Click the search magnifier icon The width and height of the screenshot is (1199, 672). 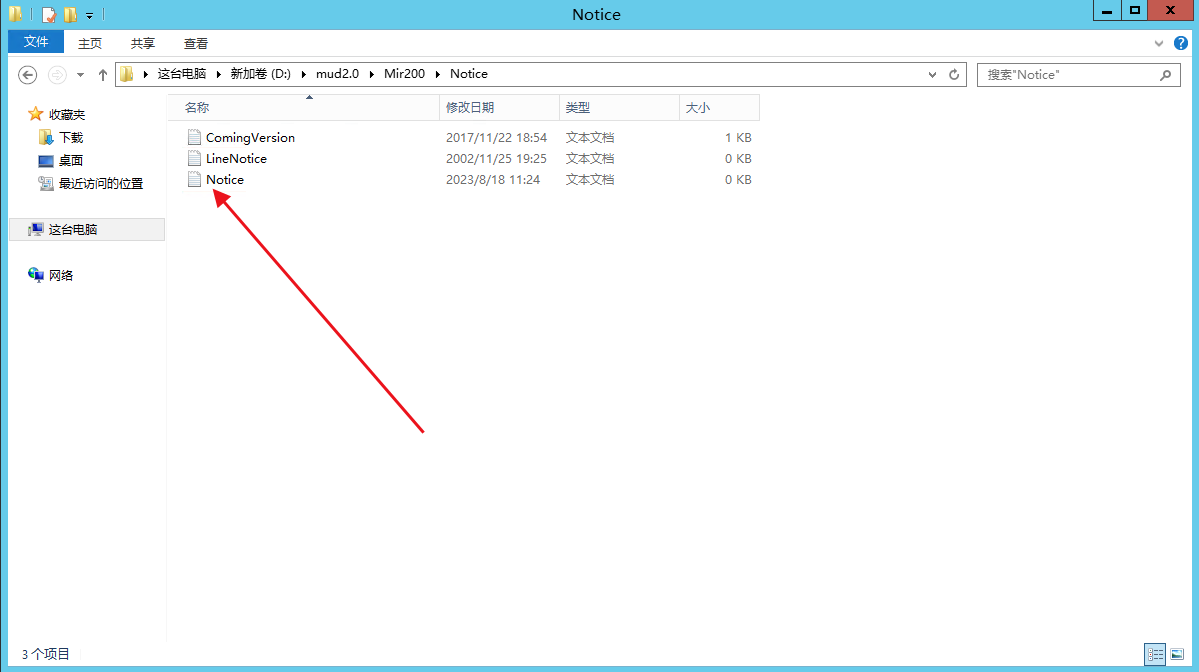click(1164, 75)
